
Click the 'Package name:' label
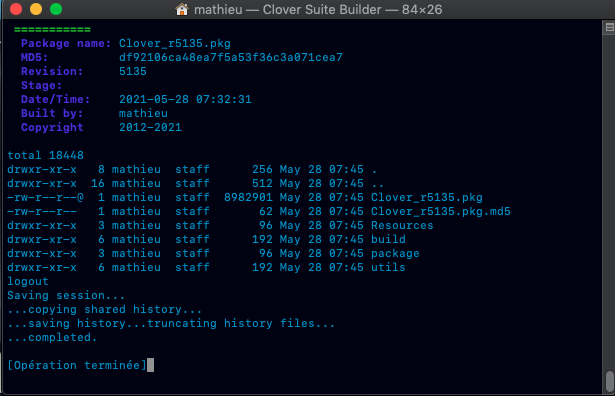tap(66, 44)
